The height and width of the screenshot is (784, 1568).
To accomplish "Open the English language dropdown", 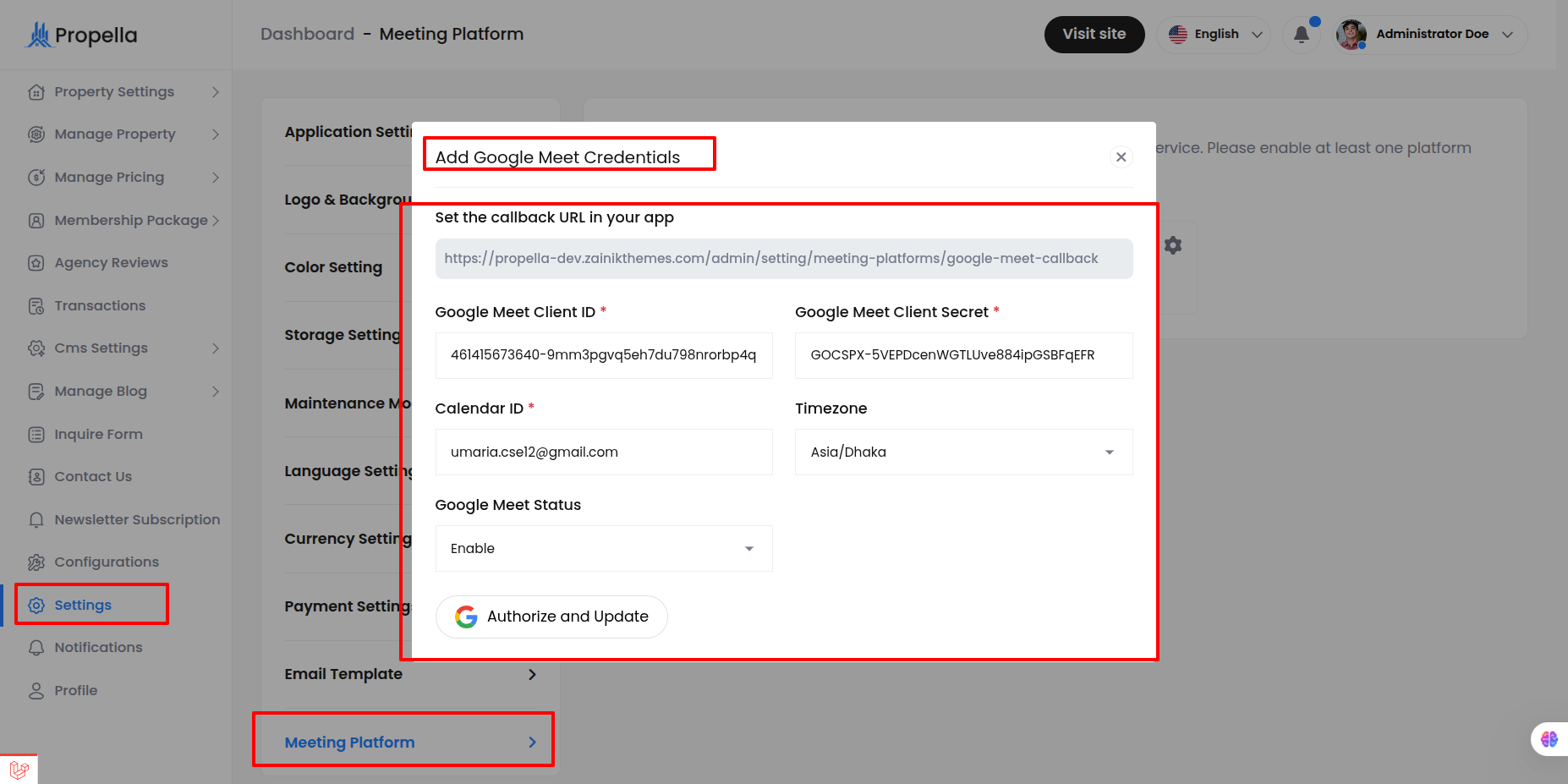I will 1214,35.
